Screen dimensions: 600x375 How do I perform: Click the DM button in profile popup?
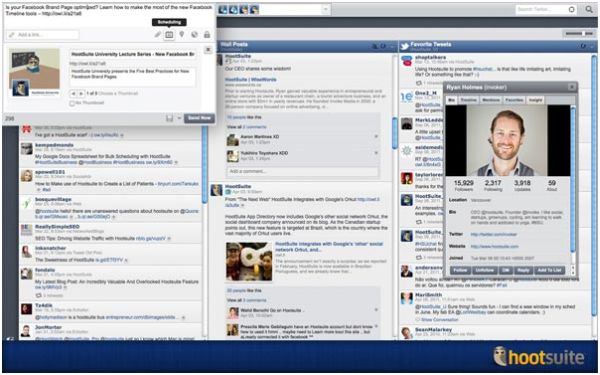[505, 270]
